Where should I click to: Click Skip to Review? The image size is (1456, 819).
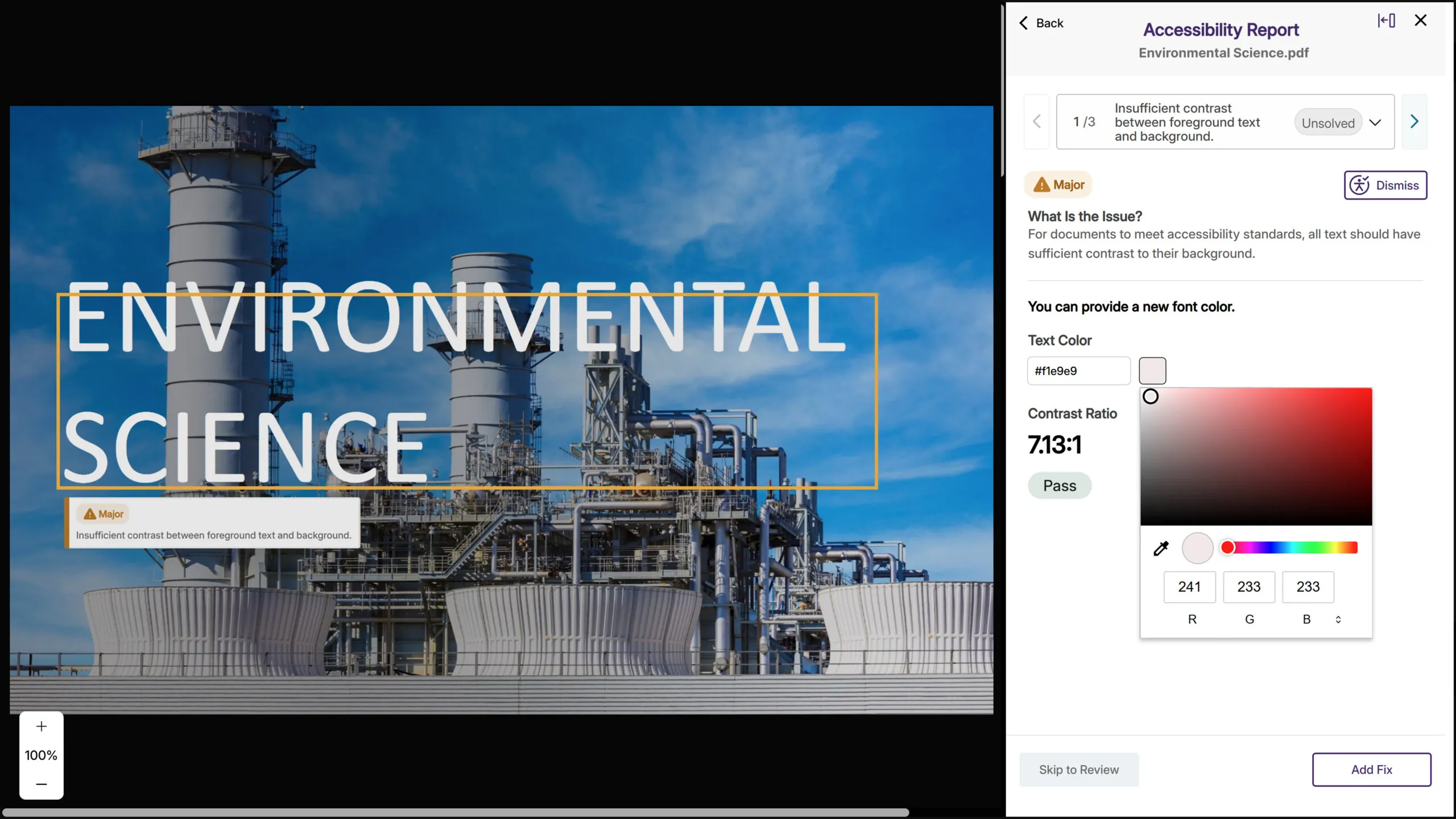pos(1078,770)
